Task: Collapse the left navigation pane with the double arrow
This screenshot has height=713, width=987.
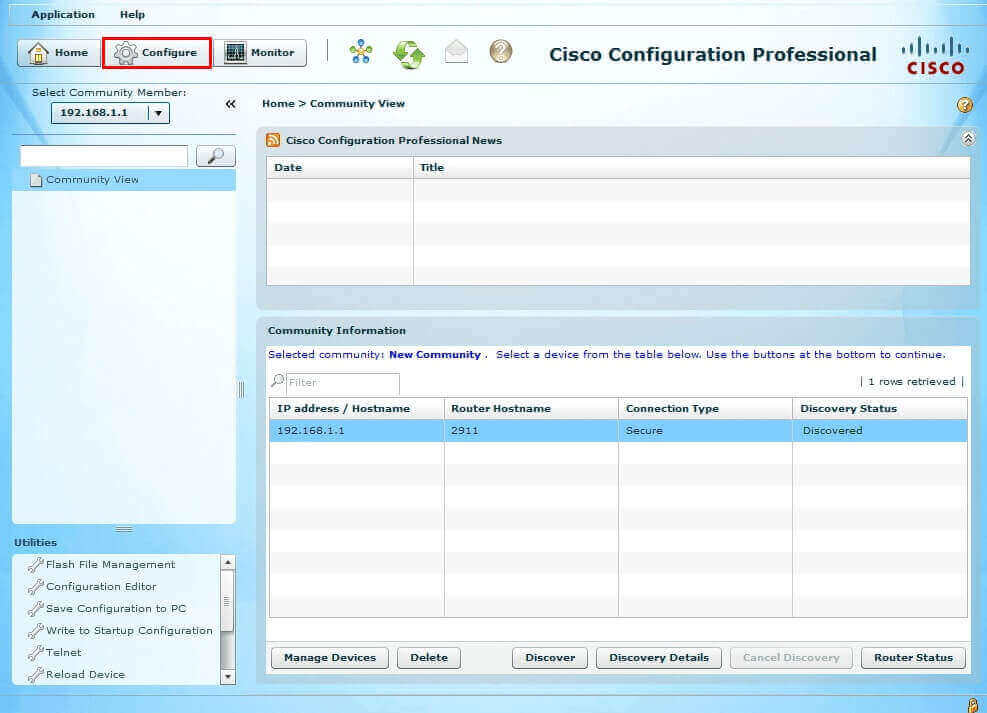Action: pos(231,104)
